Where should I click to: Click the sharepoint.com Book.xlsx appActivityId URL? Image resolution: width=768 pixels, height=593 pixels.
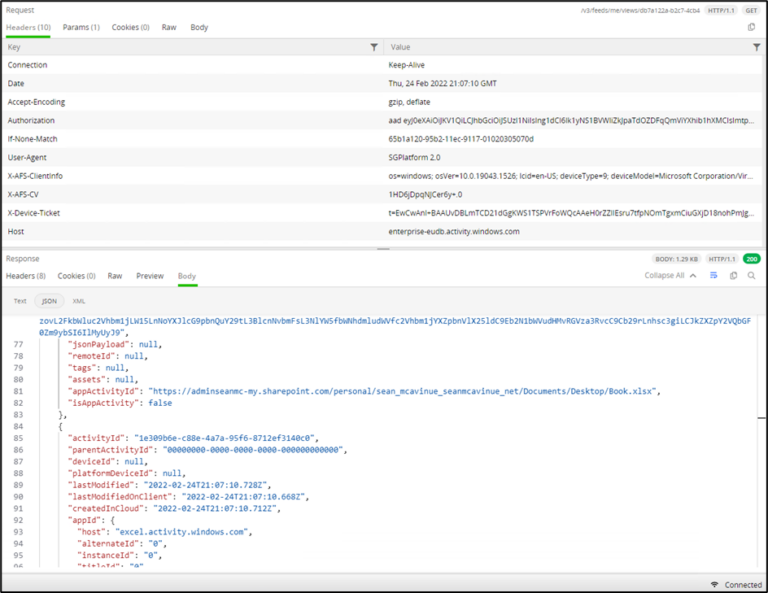pyautogui.click(x=404, y=391)
